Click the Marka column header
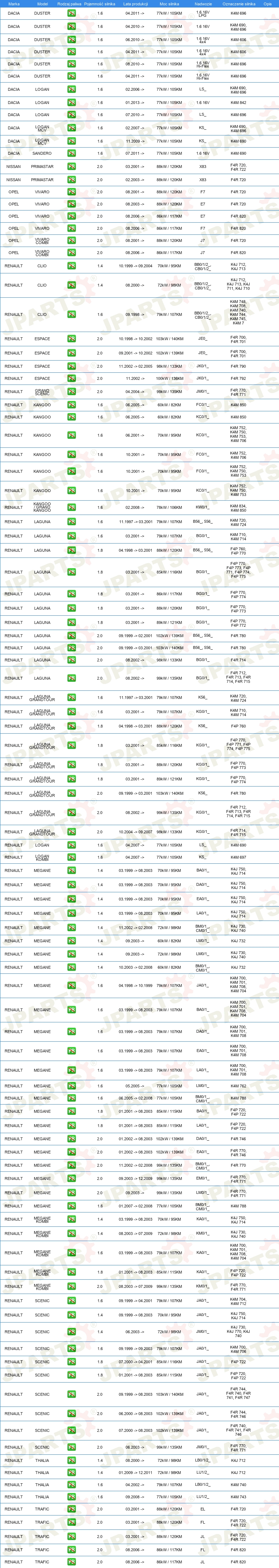Viewport: 279px width, 1568px height. coord(13,4)
